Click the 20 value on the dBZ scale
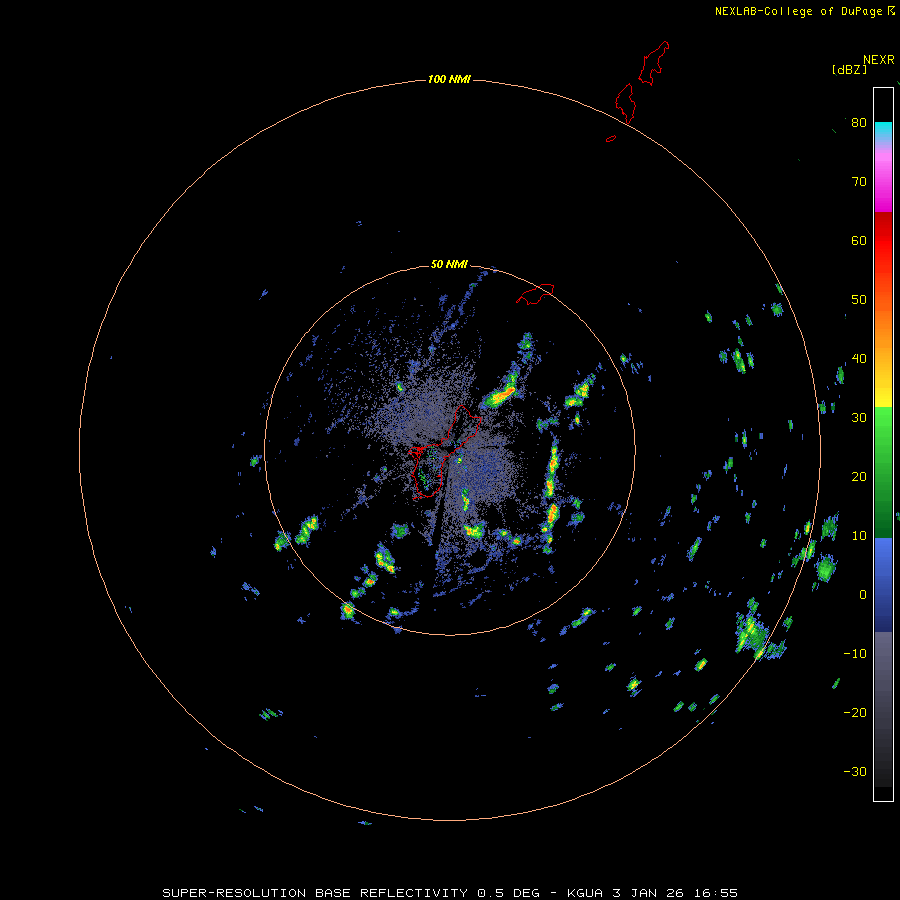 click(859, 477)
